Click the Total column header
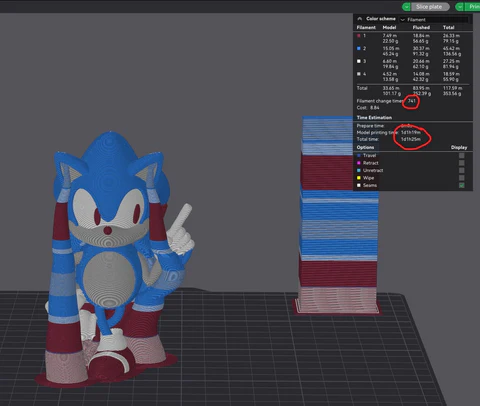The image size is (480, 406). click(x=449, y=27)
